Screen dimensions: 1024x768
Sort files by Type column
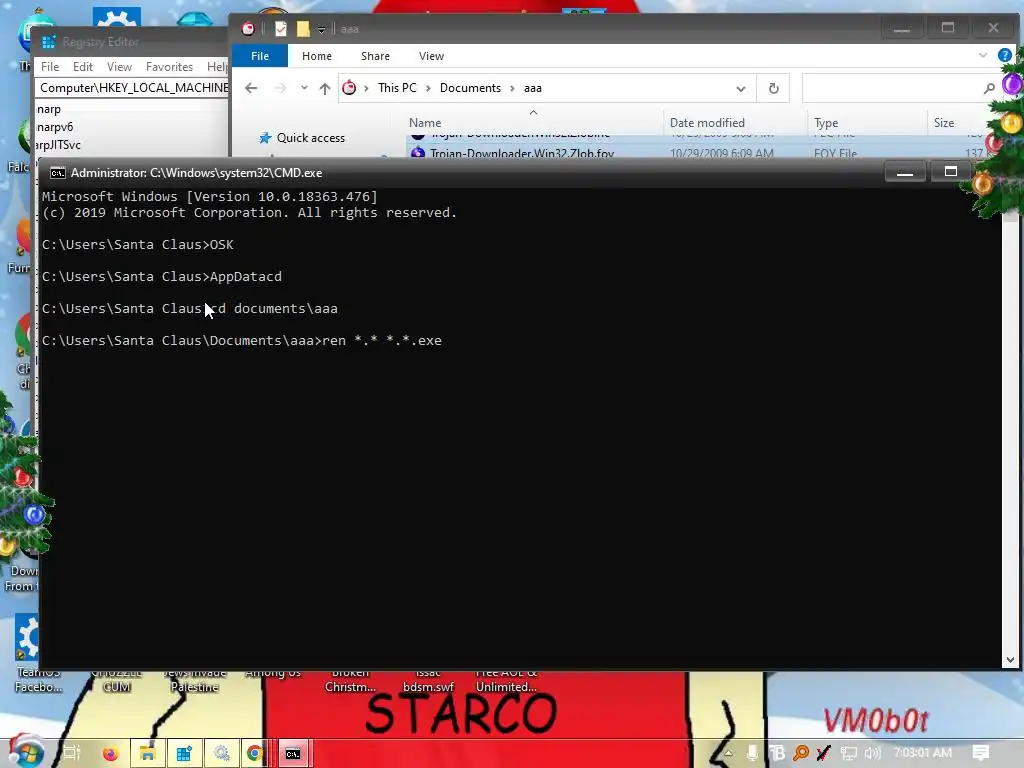(826, 123)
